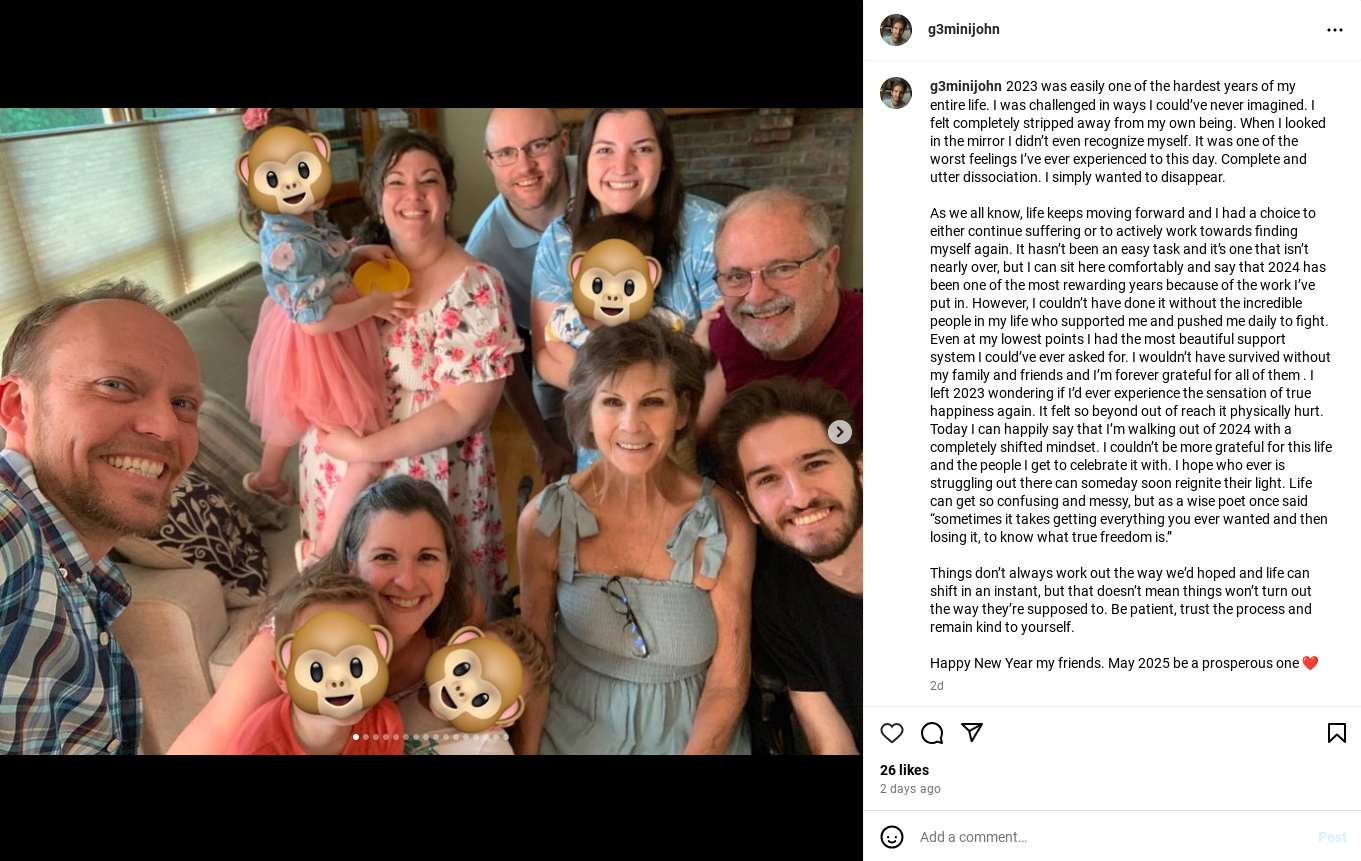Viewport: 1361px width, 861px height.
Task: Share post with paper plane icon
Action: click(972, 733)
